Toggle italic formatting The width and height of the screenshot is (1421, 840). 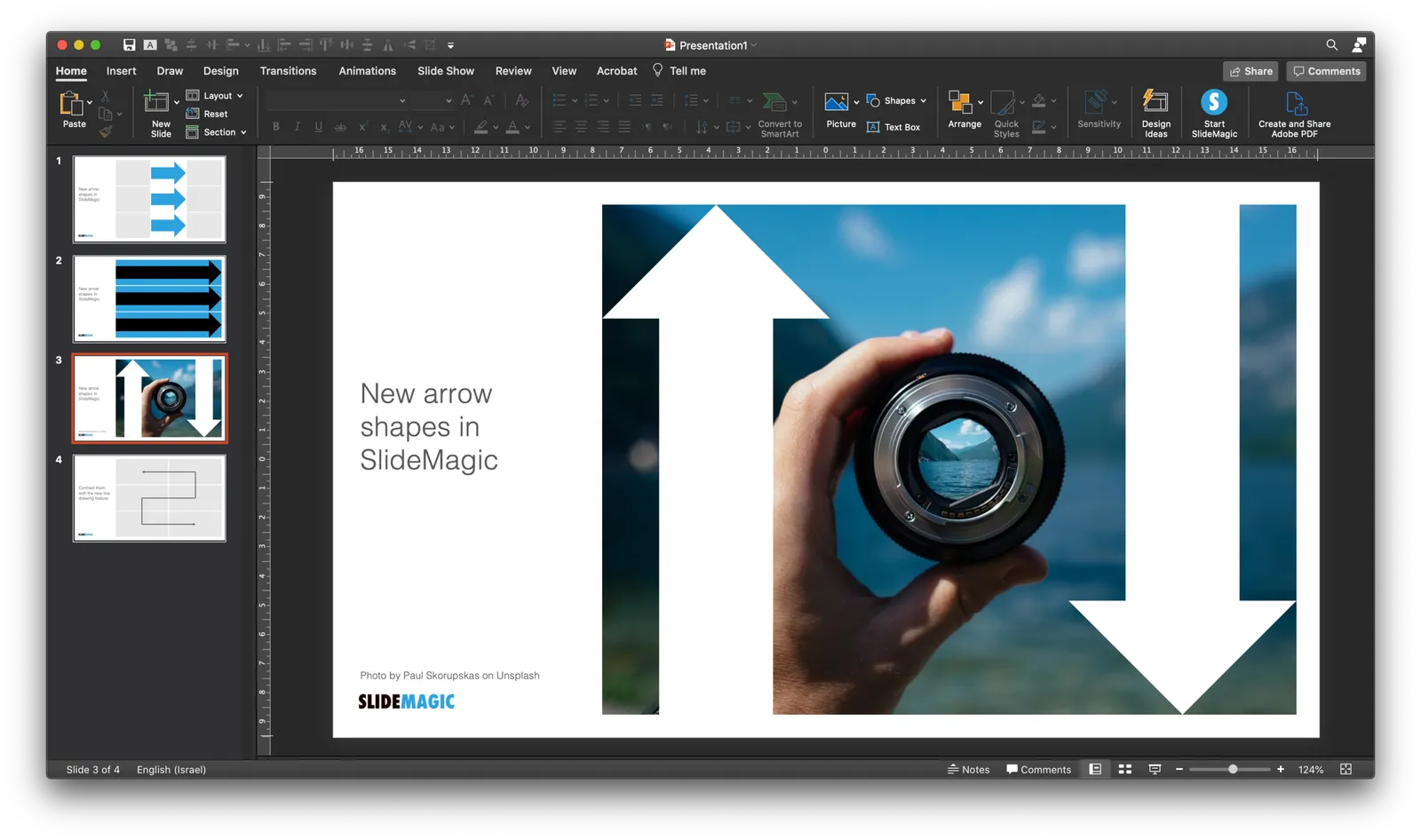click(x=298, y=127)
